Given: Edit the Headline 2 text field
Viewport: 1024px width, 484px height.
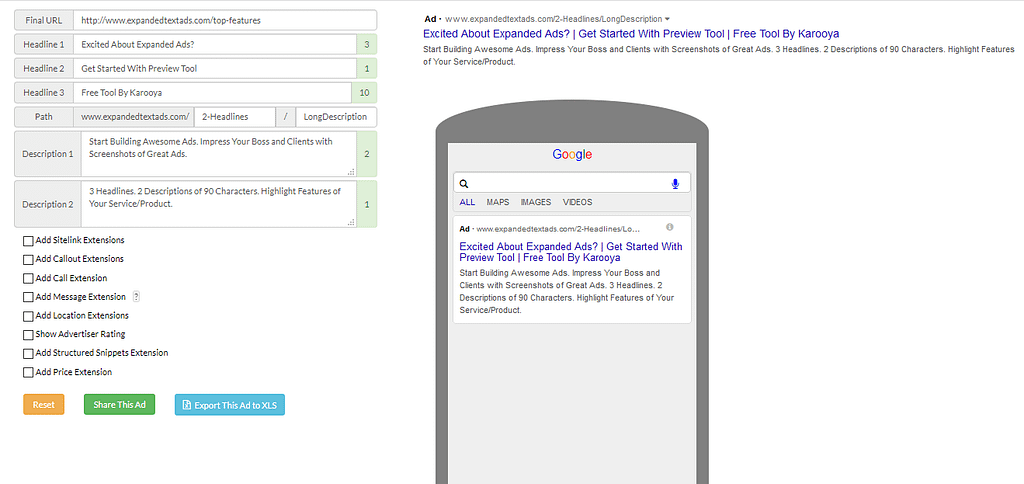Looking at the screenshot, I should pyautogui.click(x=215, y=69).
